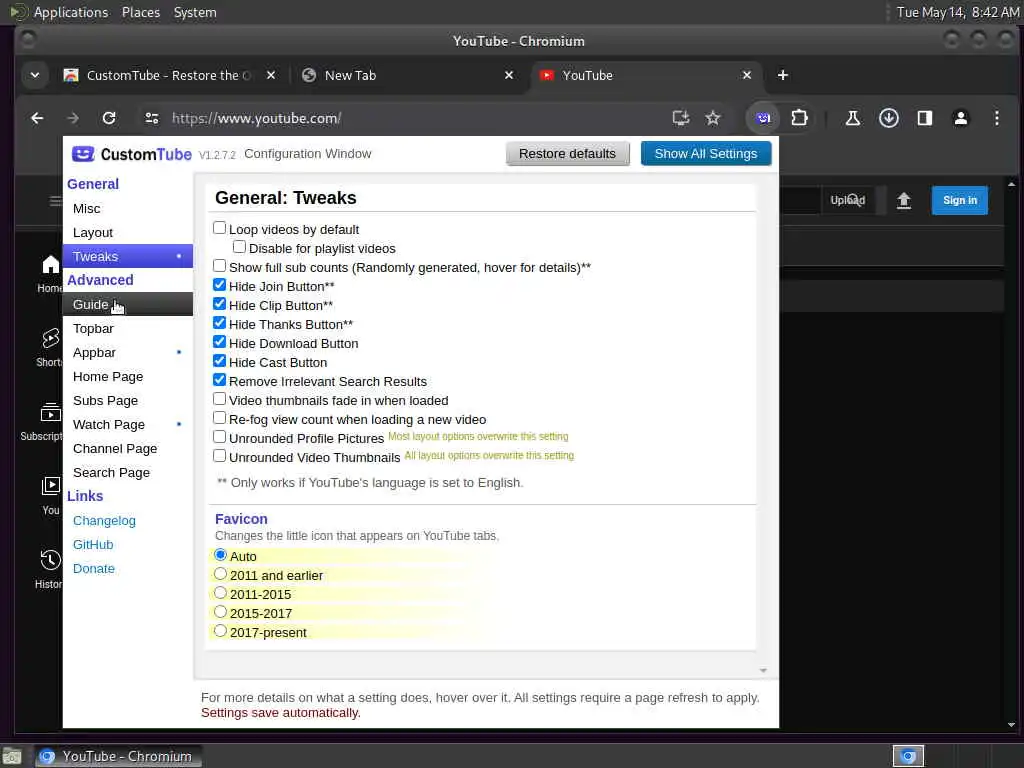Open Subscriptions icon in YouTube sidebar
This screenshot has width=1024, height=768.
pos(50,413)
